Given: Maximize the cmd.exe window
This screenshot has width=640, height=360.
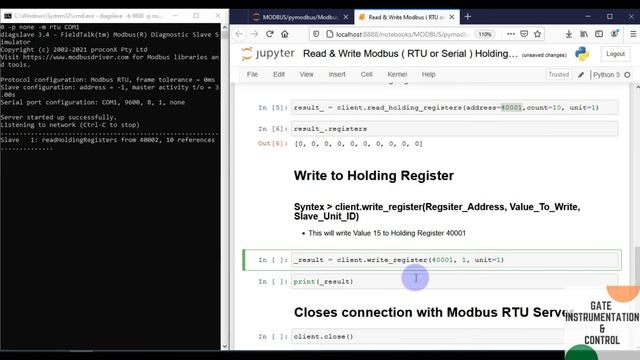Looking at the screenshot, I should tap(196, 16).
